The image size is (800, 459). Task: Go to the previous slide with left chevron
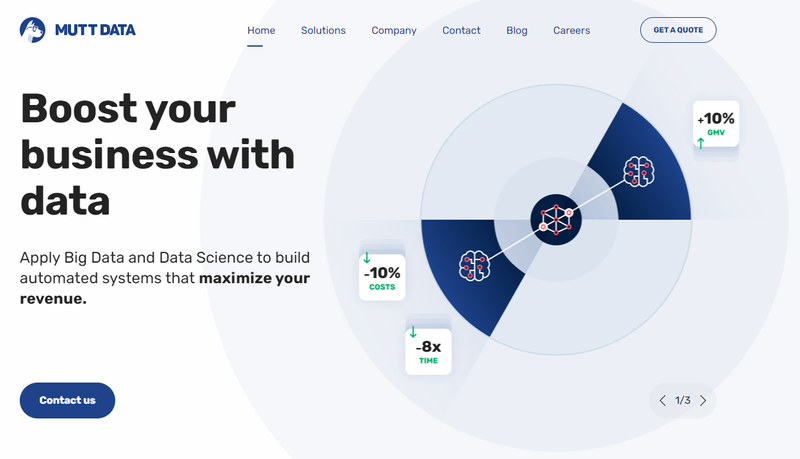click(662, 400)
